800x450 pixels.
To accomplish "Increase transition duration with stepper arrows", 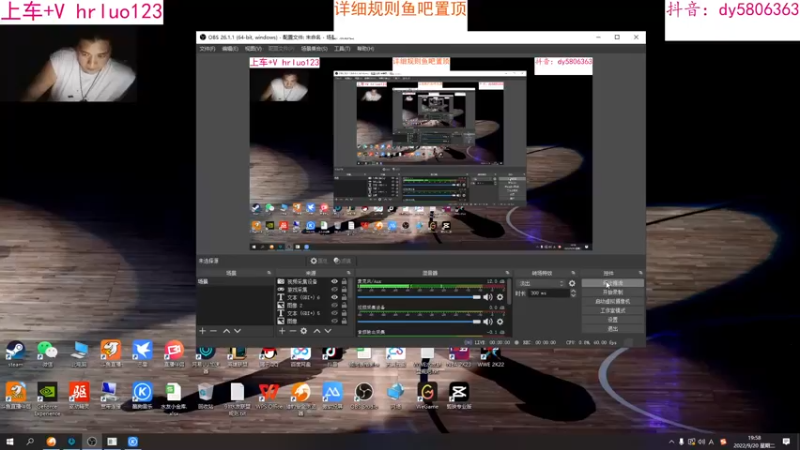I will tap(573, 292).
